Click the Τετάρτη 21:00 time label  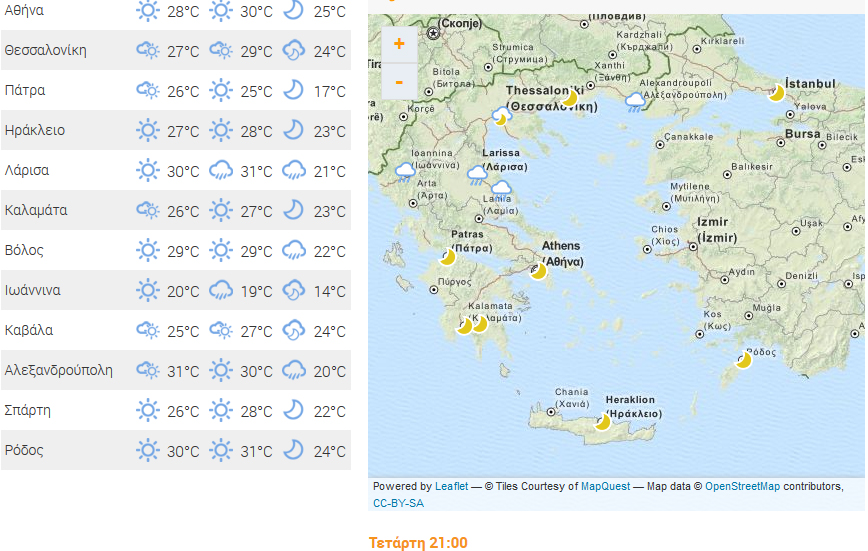coord(417,543)
